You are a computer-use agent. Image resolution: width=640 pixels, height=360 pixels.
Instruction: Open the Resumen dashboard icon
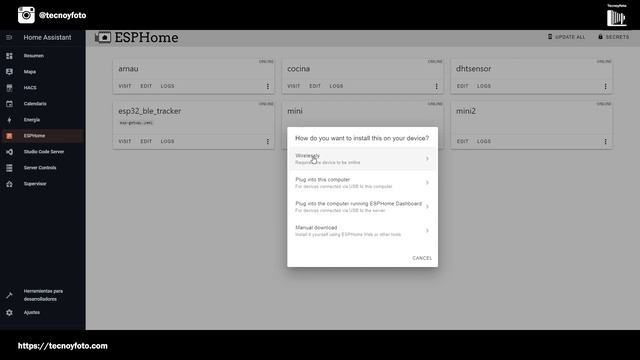tap(9, 56)
